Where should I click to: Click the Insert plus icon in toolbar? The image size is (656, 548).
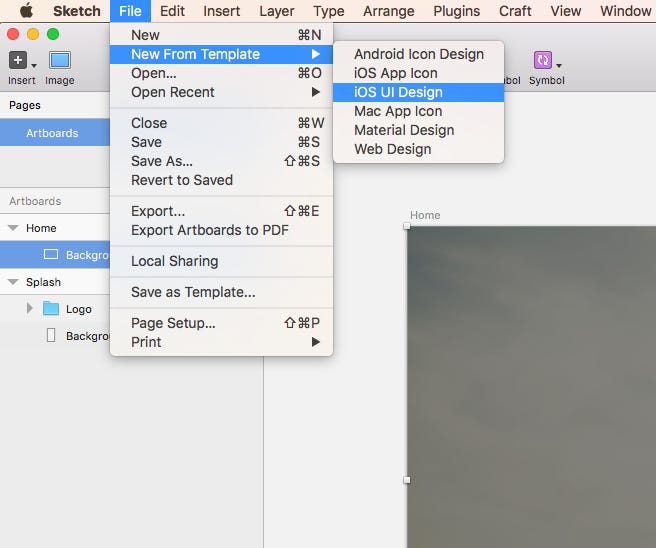pos(18,60)
